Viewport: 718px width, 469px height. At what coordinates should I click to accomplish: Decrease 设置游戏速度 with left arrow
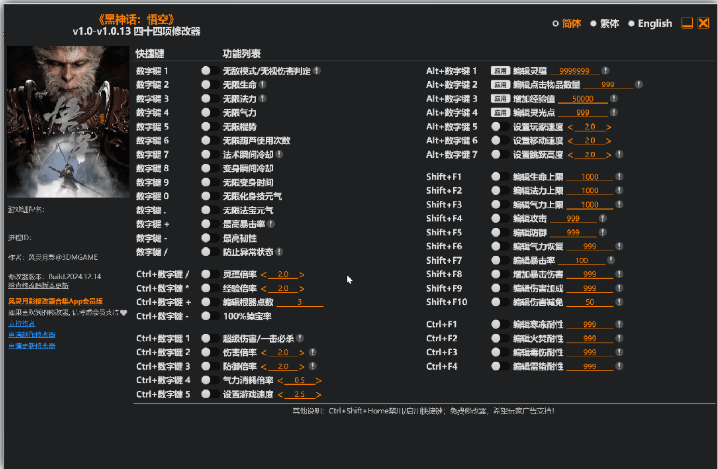pyautogui.click(x=280, y=394)
